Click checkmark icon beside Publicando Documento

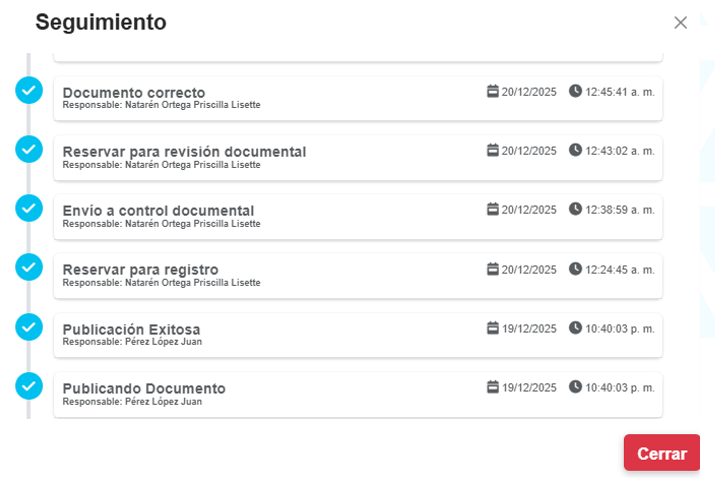point(29,386)
